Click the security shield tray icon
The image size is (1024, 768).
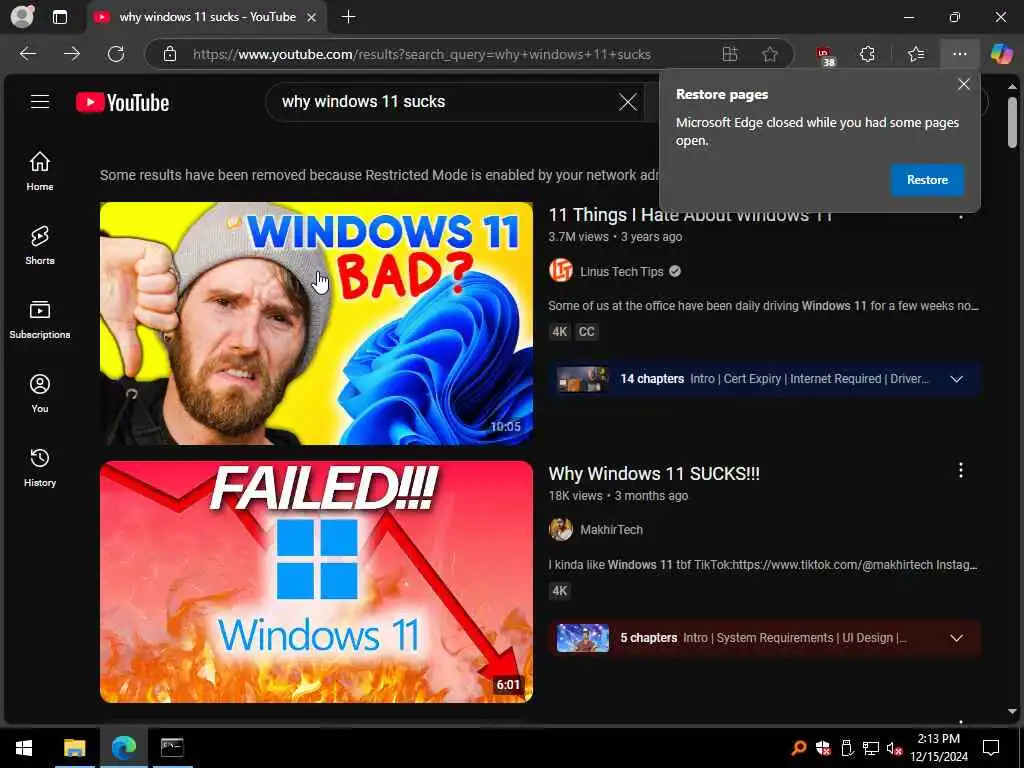[x=823, y=748]
